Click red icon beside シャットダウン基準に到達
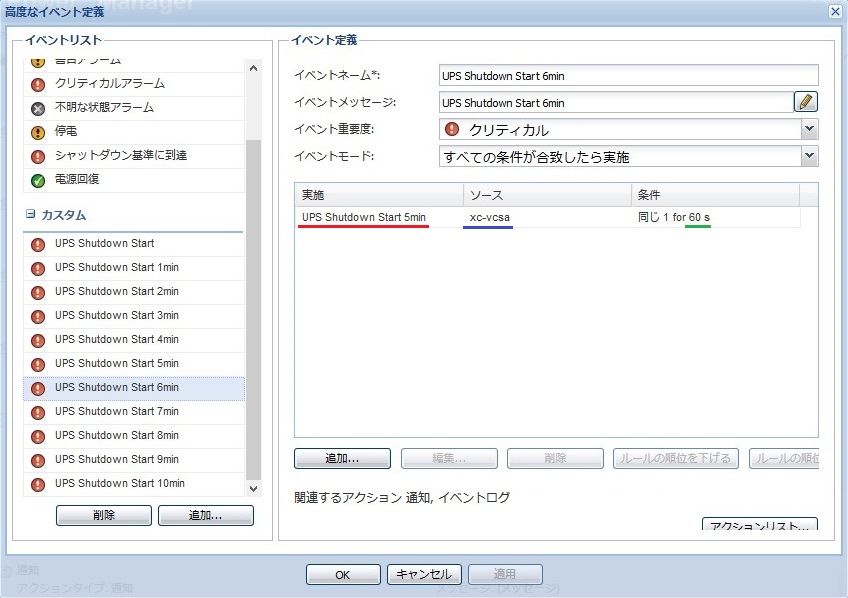 pos(38,156)
